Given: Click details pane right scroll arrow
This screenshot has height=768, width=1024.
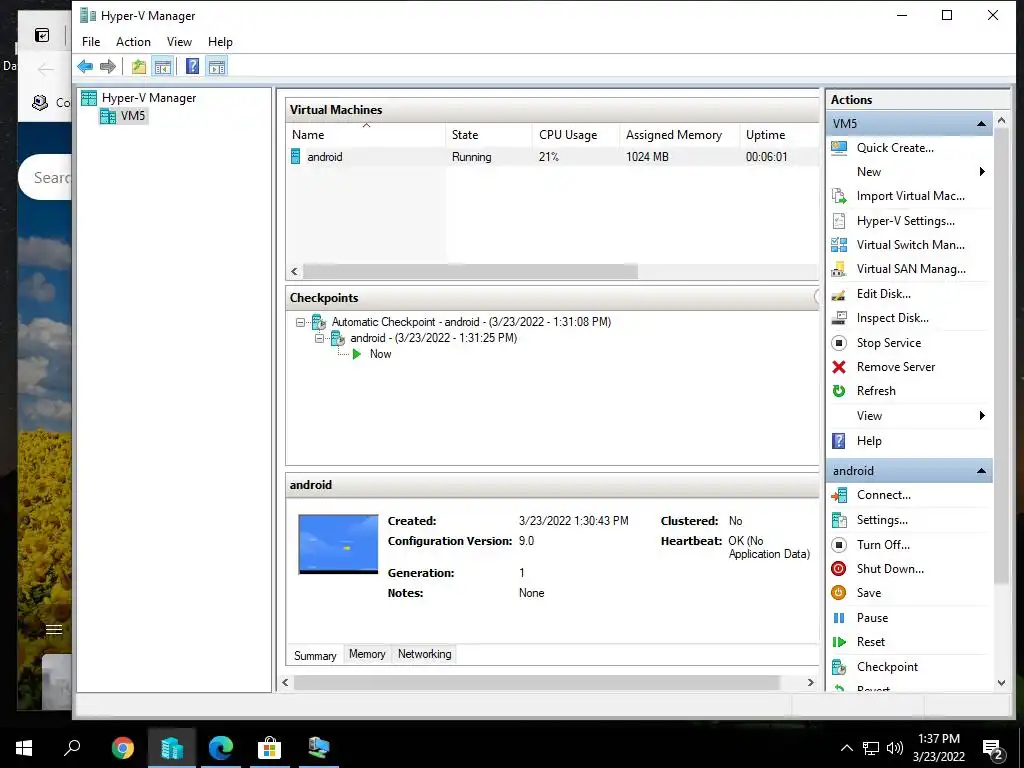Looking at the screenshot, I should [x=810, y=682].
